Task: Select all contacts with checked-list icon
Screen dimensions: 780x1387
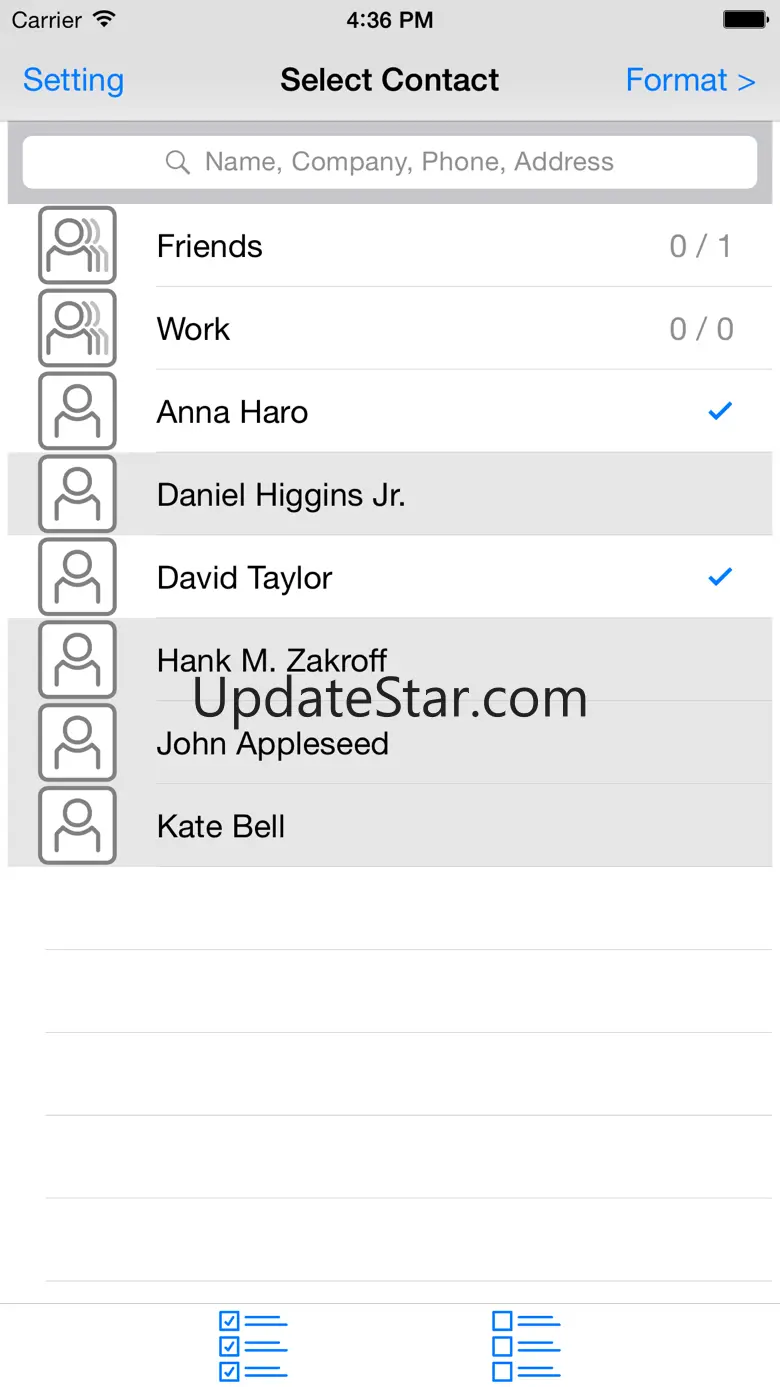Action: (253, 1346)
